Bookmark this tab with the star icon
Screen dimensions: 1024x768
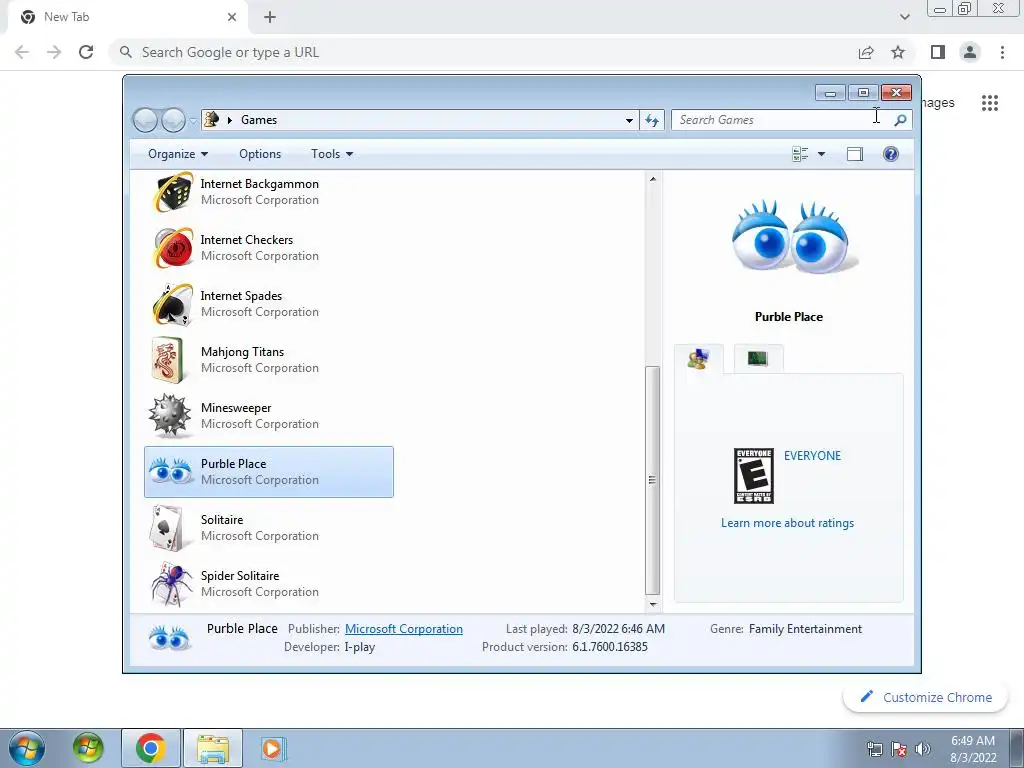click(898, 52)
